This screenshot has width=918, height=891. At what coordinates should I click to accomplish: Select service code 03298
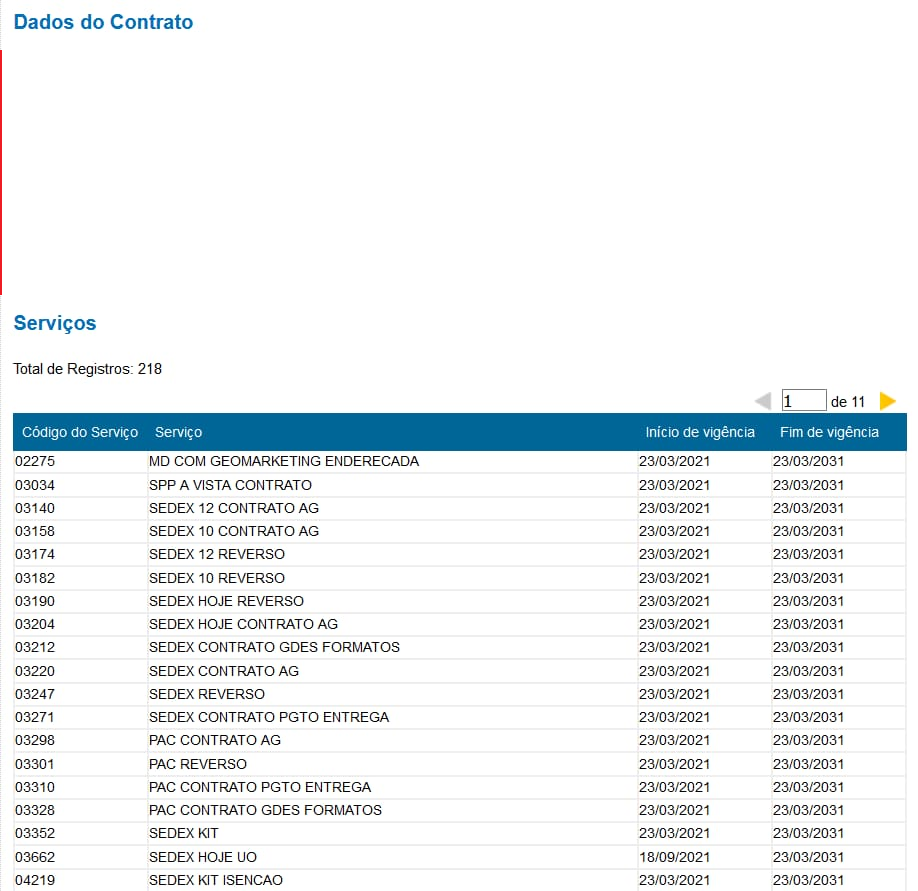coord(35,740)
